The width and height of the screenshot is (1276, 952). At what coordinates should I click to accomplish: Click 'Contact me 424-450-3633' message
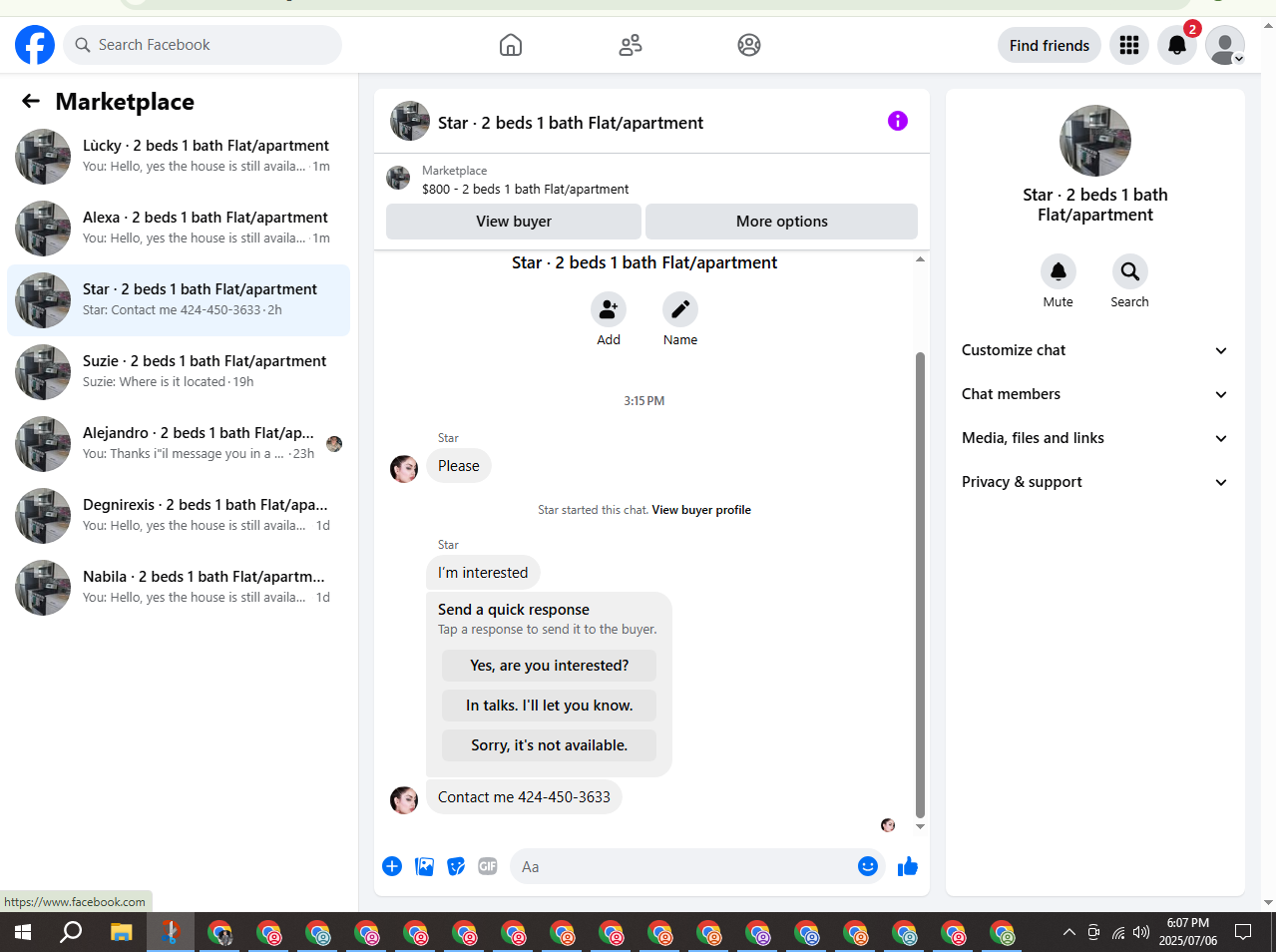[x=524, y=797]
